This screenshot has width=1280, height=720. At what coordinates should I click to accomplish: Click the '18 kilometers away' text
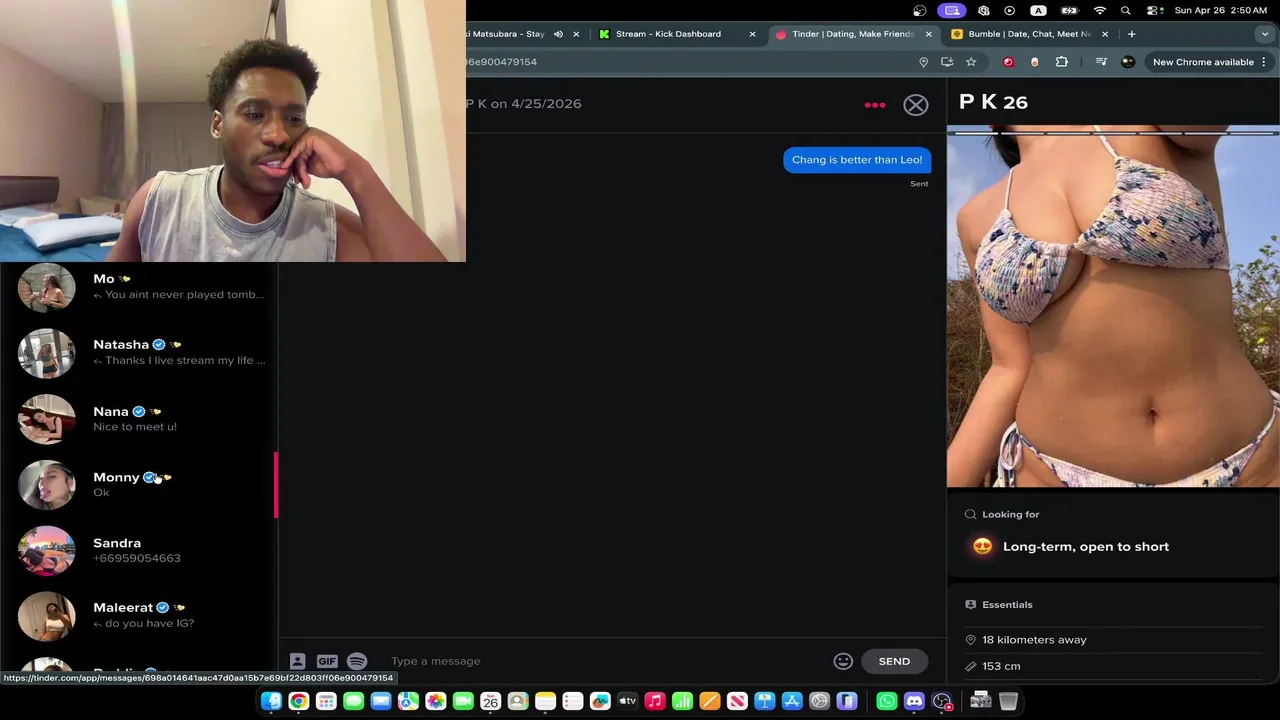click(x=1034, y=640)
